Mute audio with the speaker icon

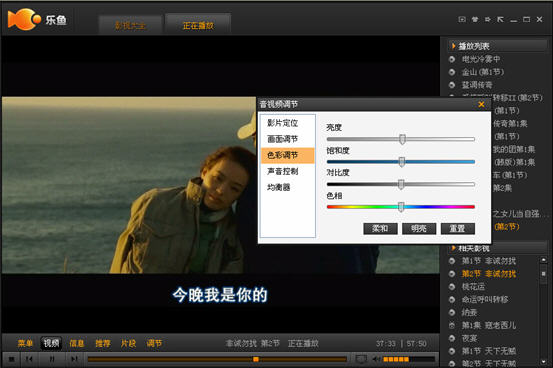[x=376, y=359]
